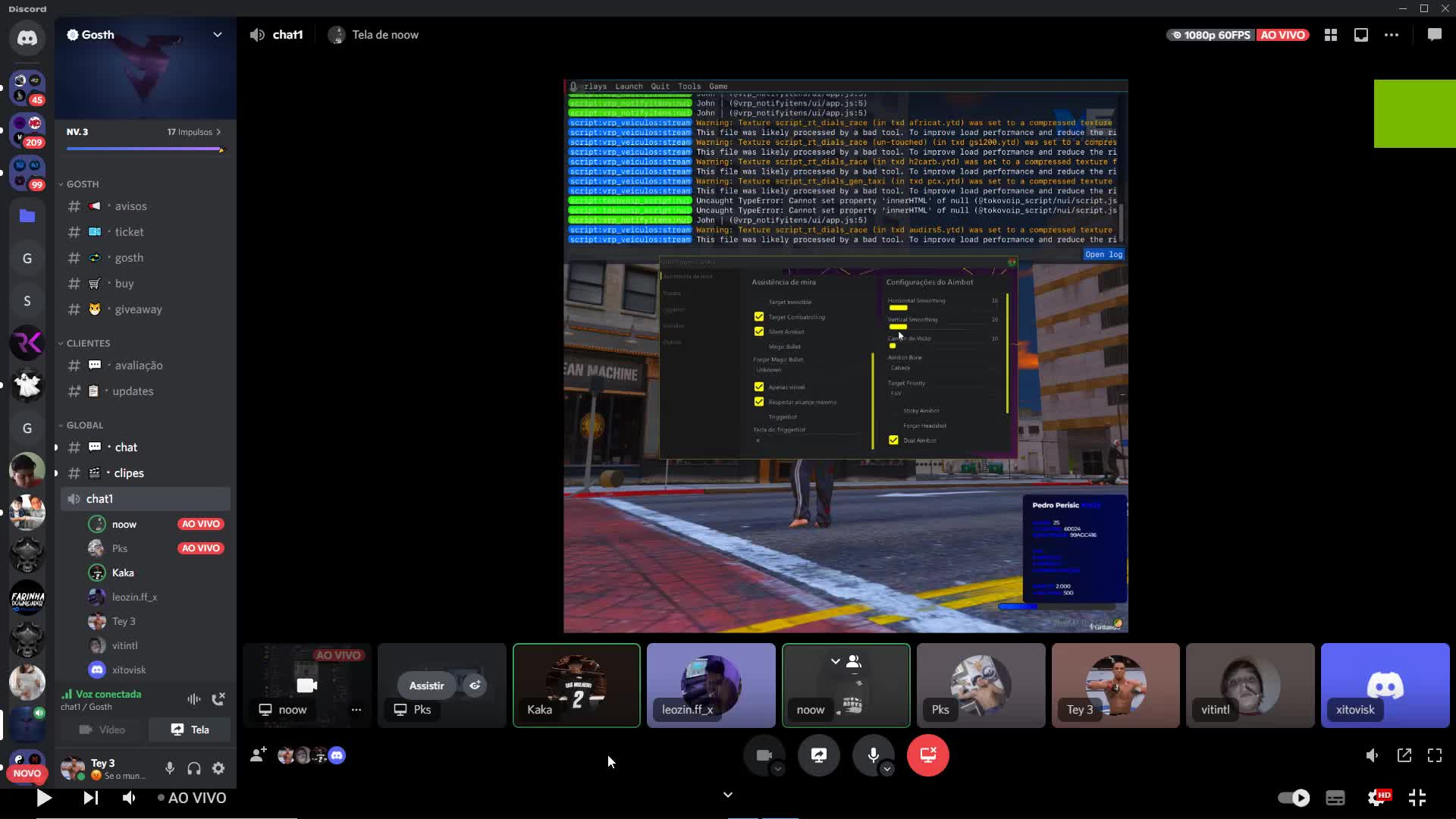Click noise suppression icon in voice panel
The image size is (1456, 819).
click(194, 699)
